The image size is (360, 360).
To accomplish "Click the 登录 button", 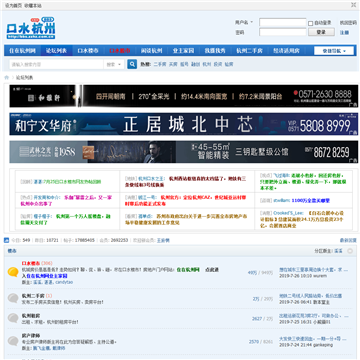I will click(x=321, y=32).
